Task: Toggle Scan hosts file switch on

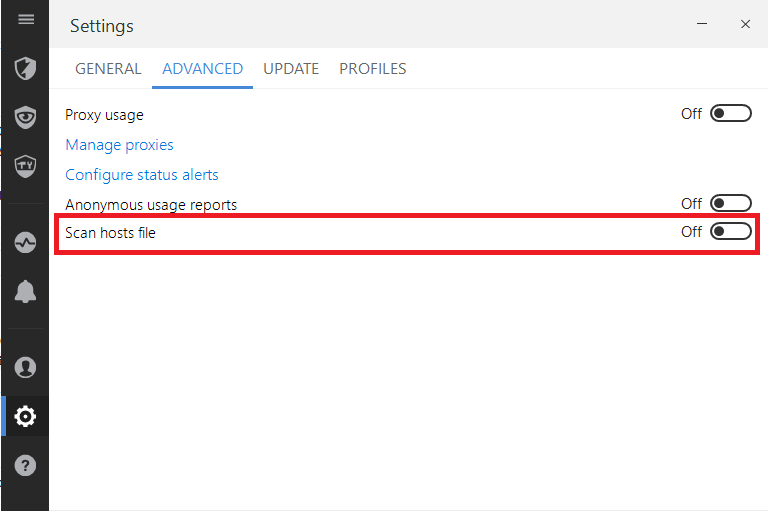Action: [730, 232]
